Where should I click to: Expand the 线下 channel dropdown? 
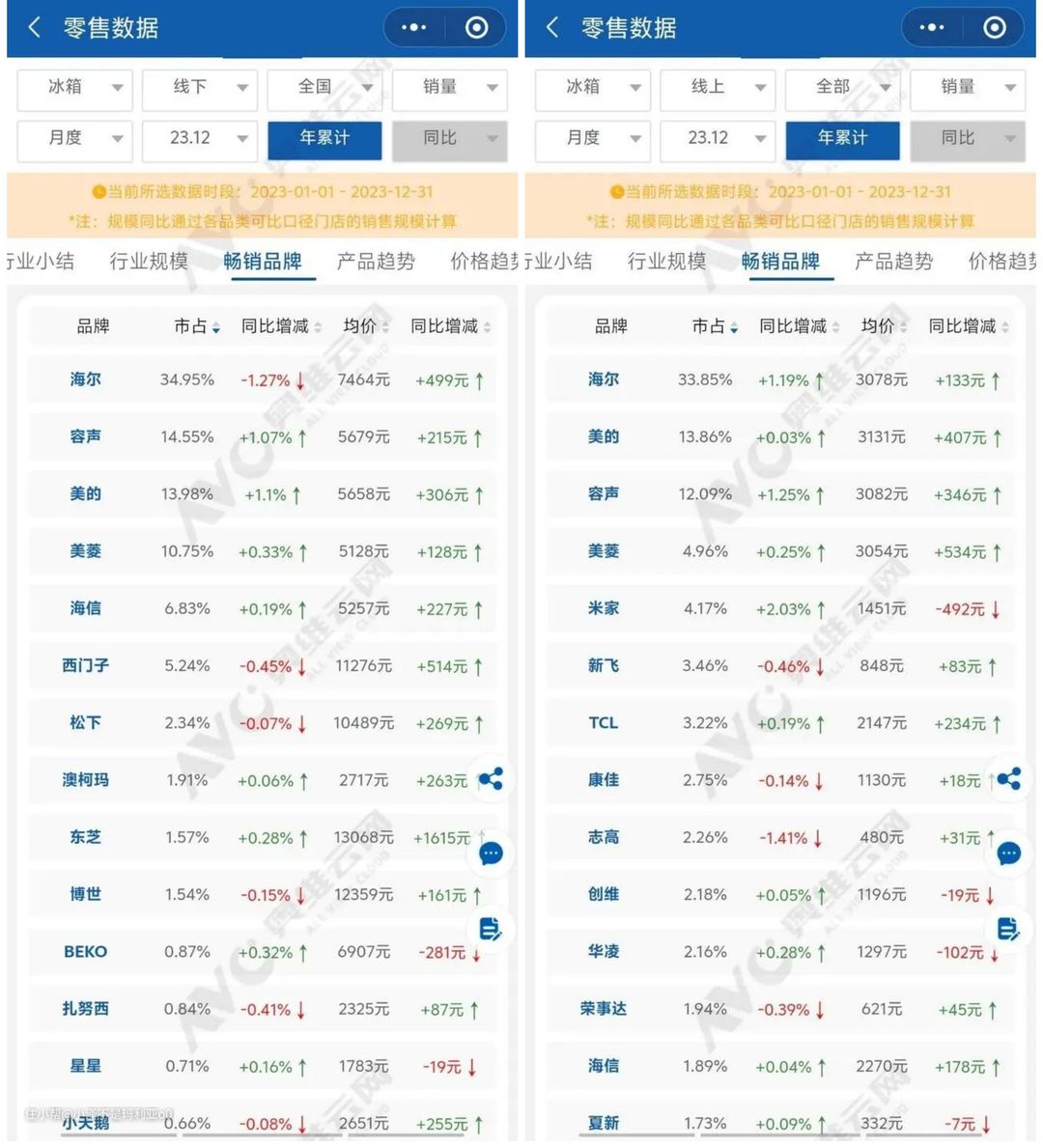[x=200, y=88]
